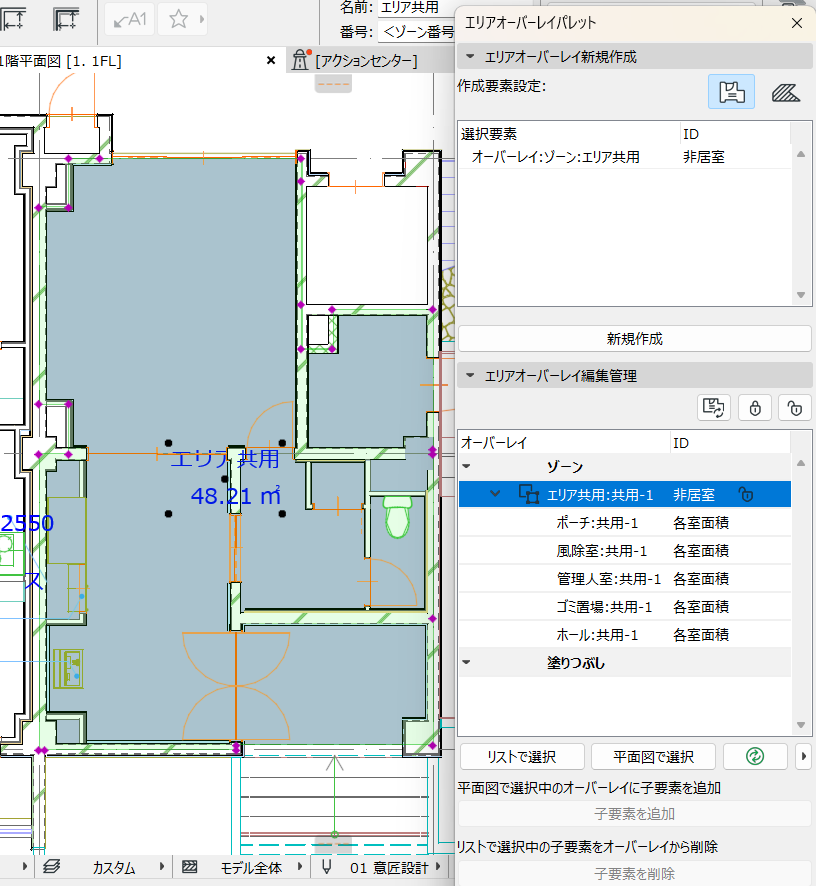This screenshot has width=816, height=886.
Task: Select the オーバーレイ:ゾーン:エリア共用 row in selected elements
Action: (624, 157)
